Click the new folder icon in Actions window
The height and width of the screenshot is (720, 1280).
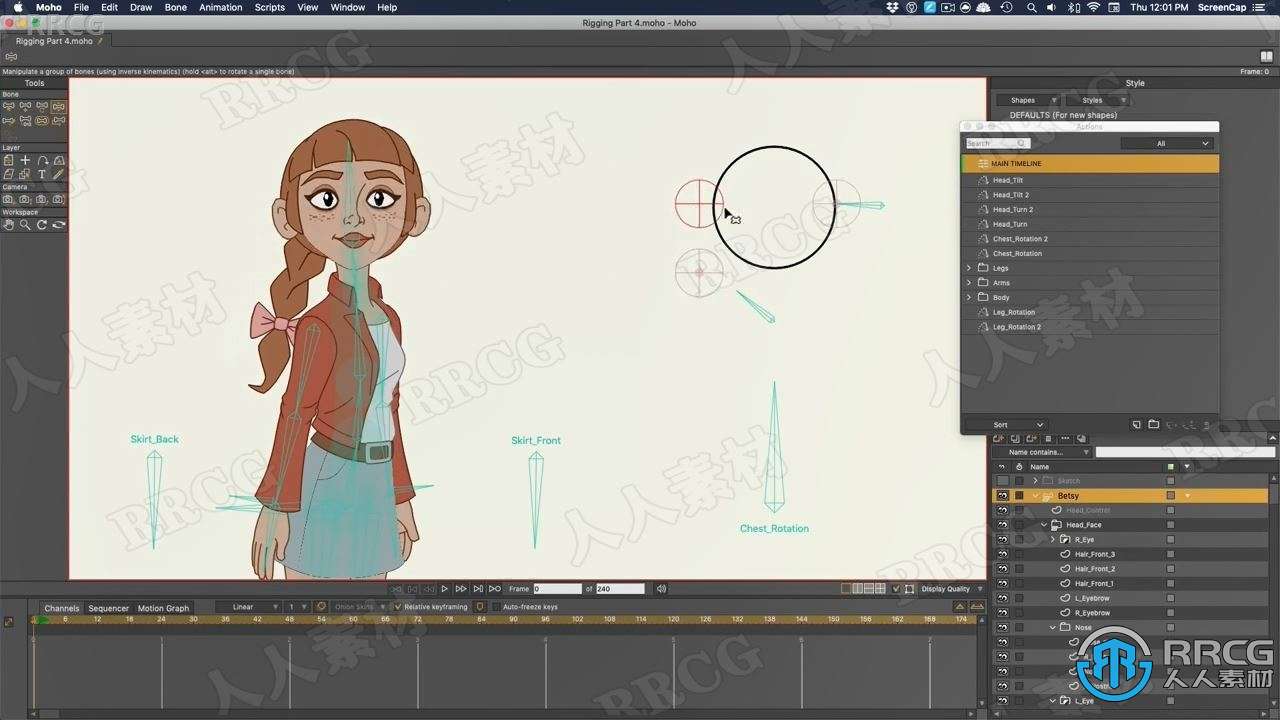click(1153, 425)
